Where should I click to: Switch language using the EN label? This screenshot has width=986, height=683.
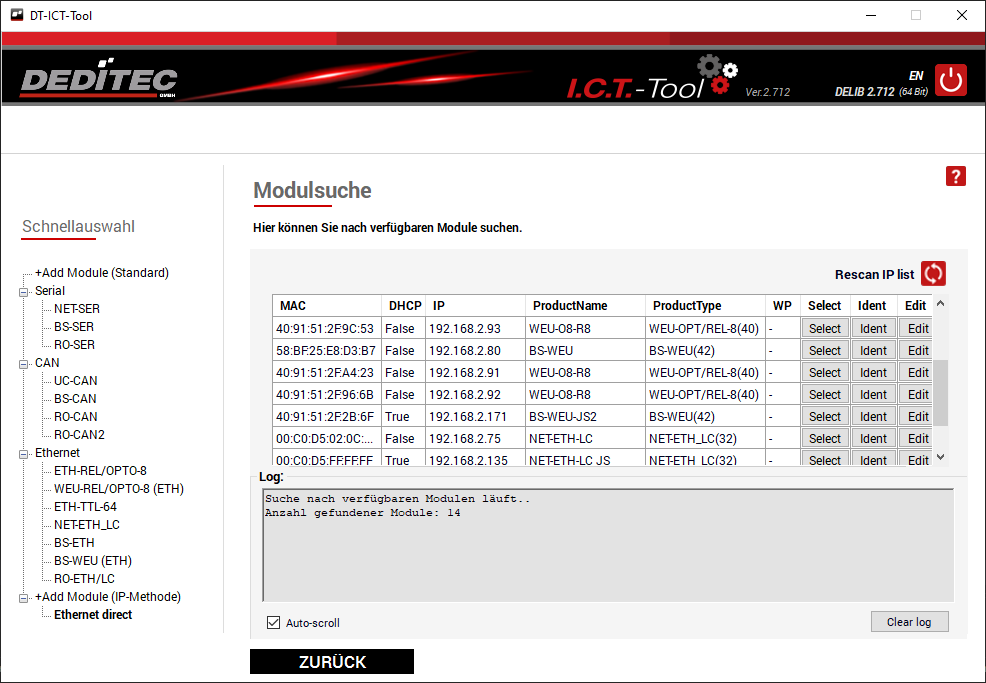[x=915, y=75]
